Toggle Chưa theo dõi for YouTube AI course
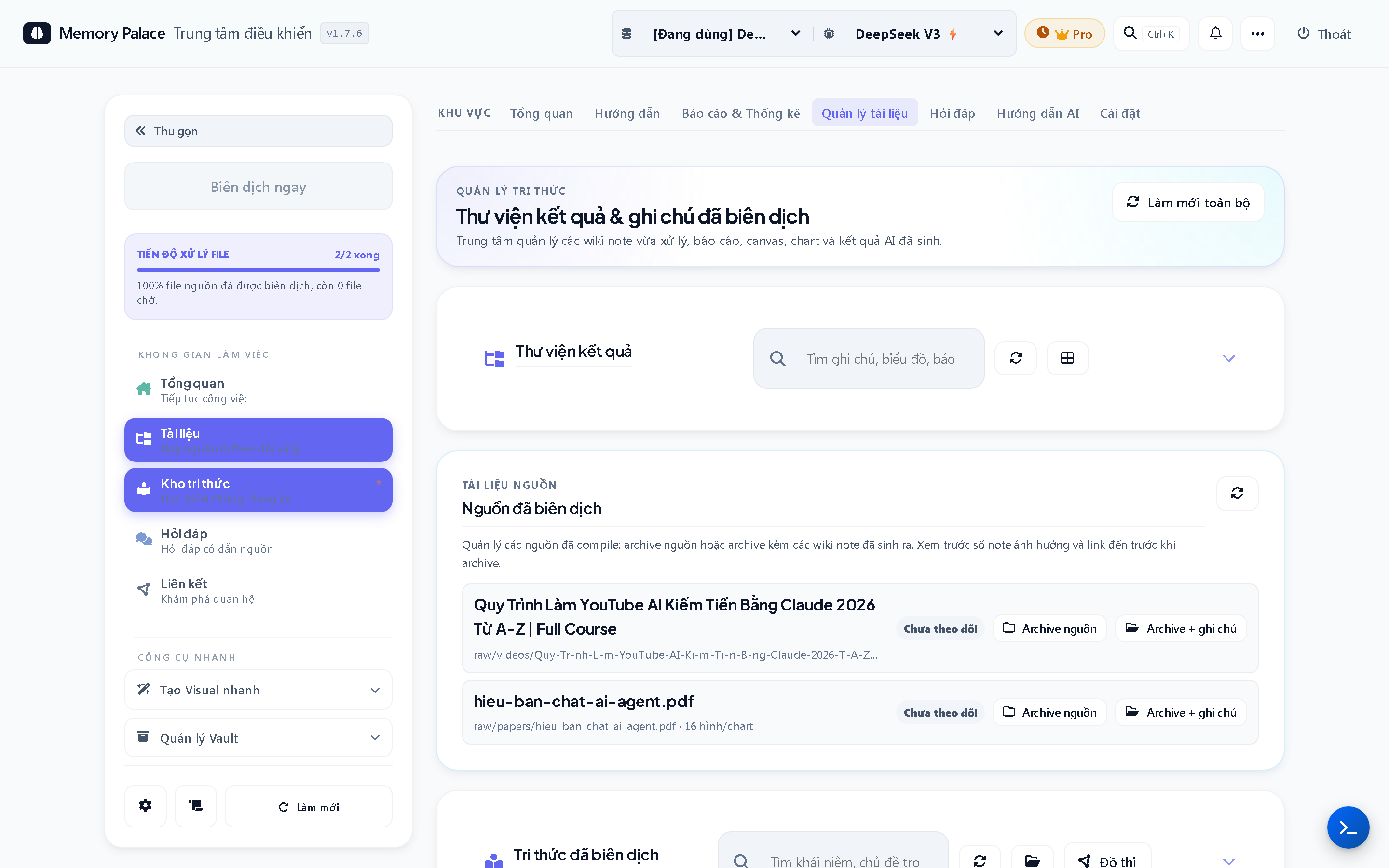The height and width of the screenshot is (868, 1389). pos(940,629)
